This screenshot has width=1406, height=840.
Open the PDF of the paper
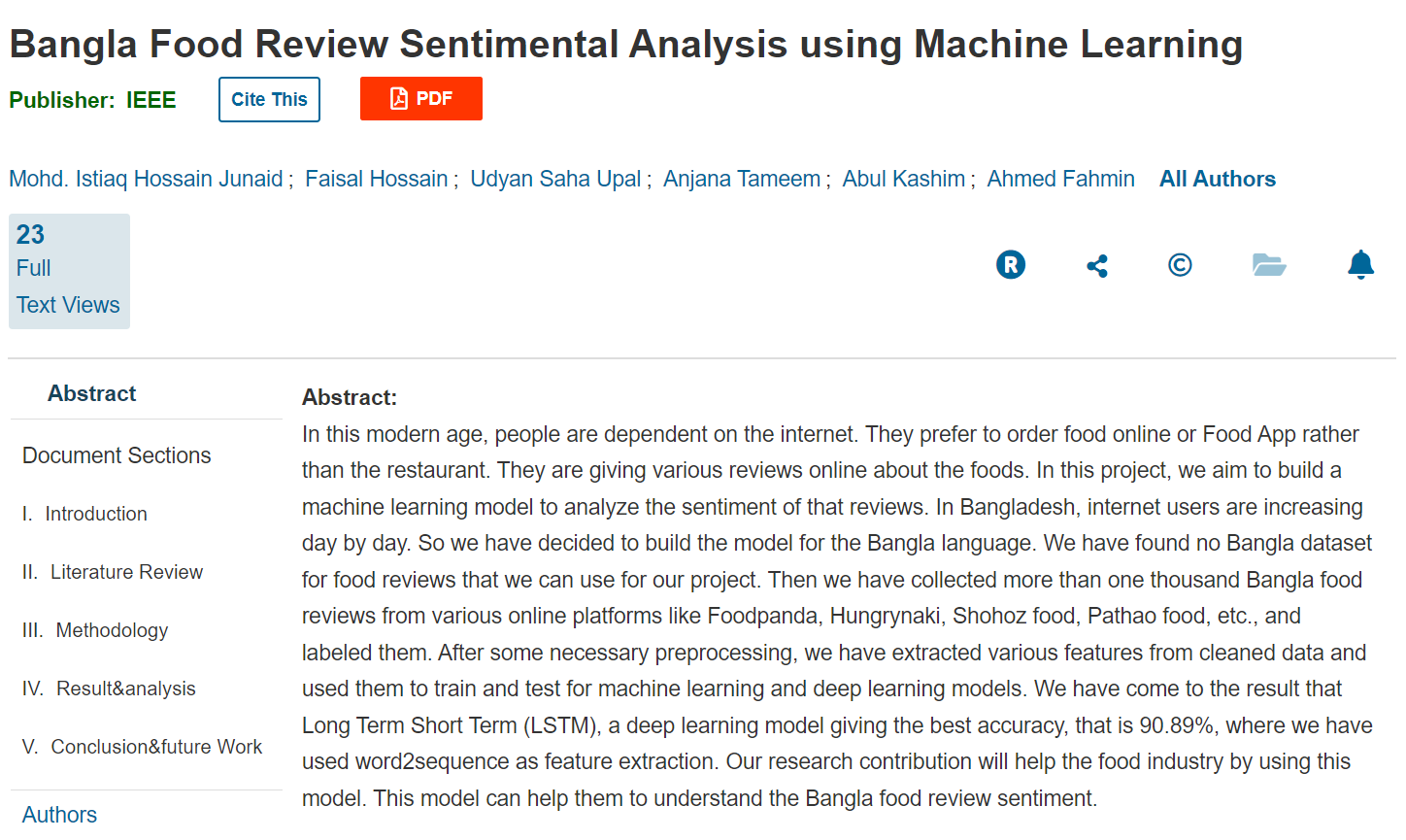pos(420,98)
